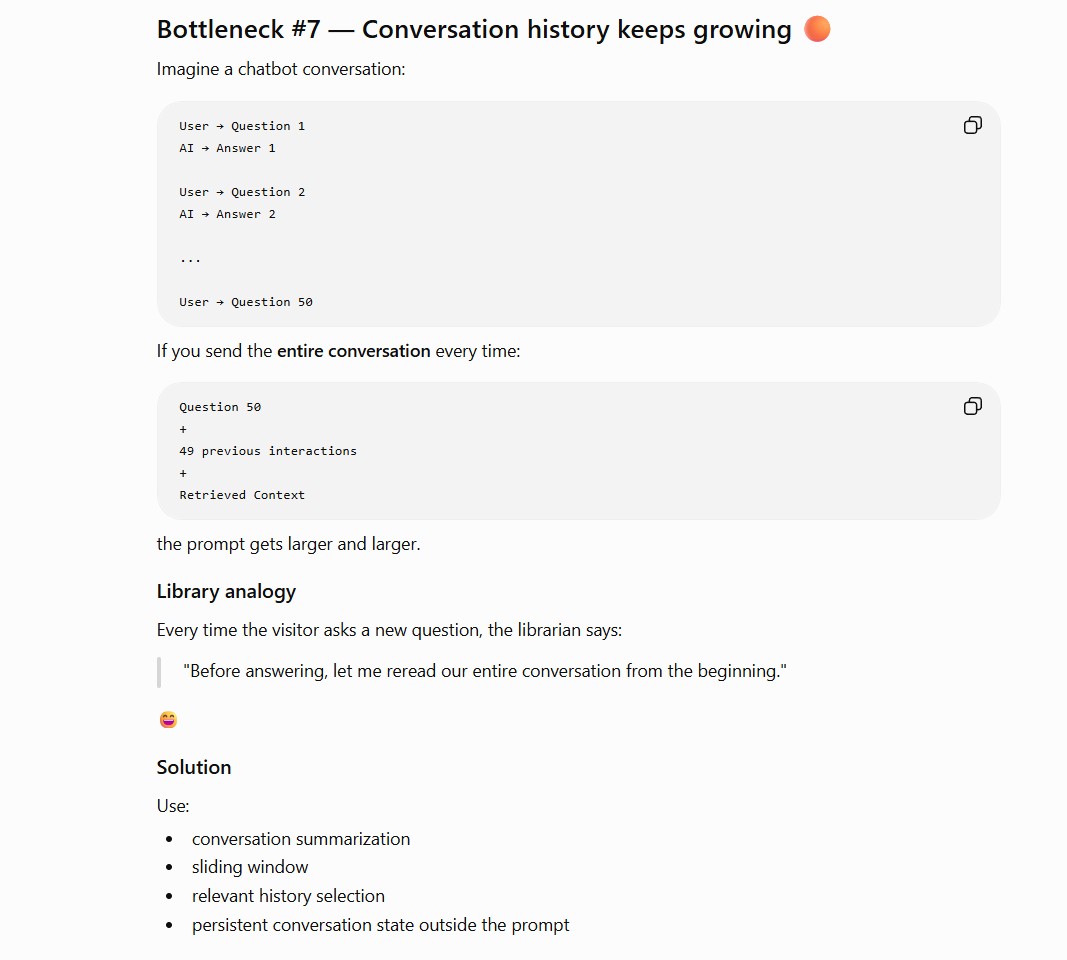Click the 'sliding window' bullet item
The image size is (1067, 960).
(250, 867)
